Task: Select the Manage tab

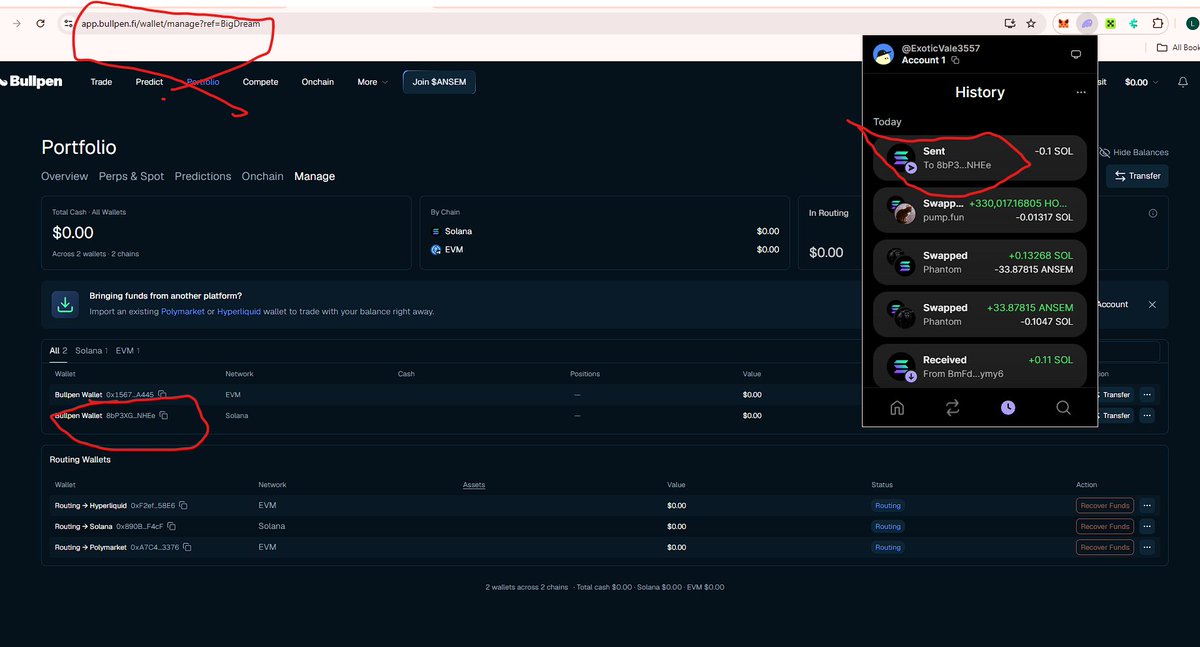Action: [314, 176]
